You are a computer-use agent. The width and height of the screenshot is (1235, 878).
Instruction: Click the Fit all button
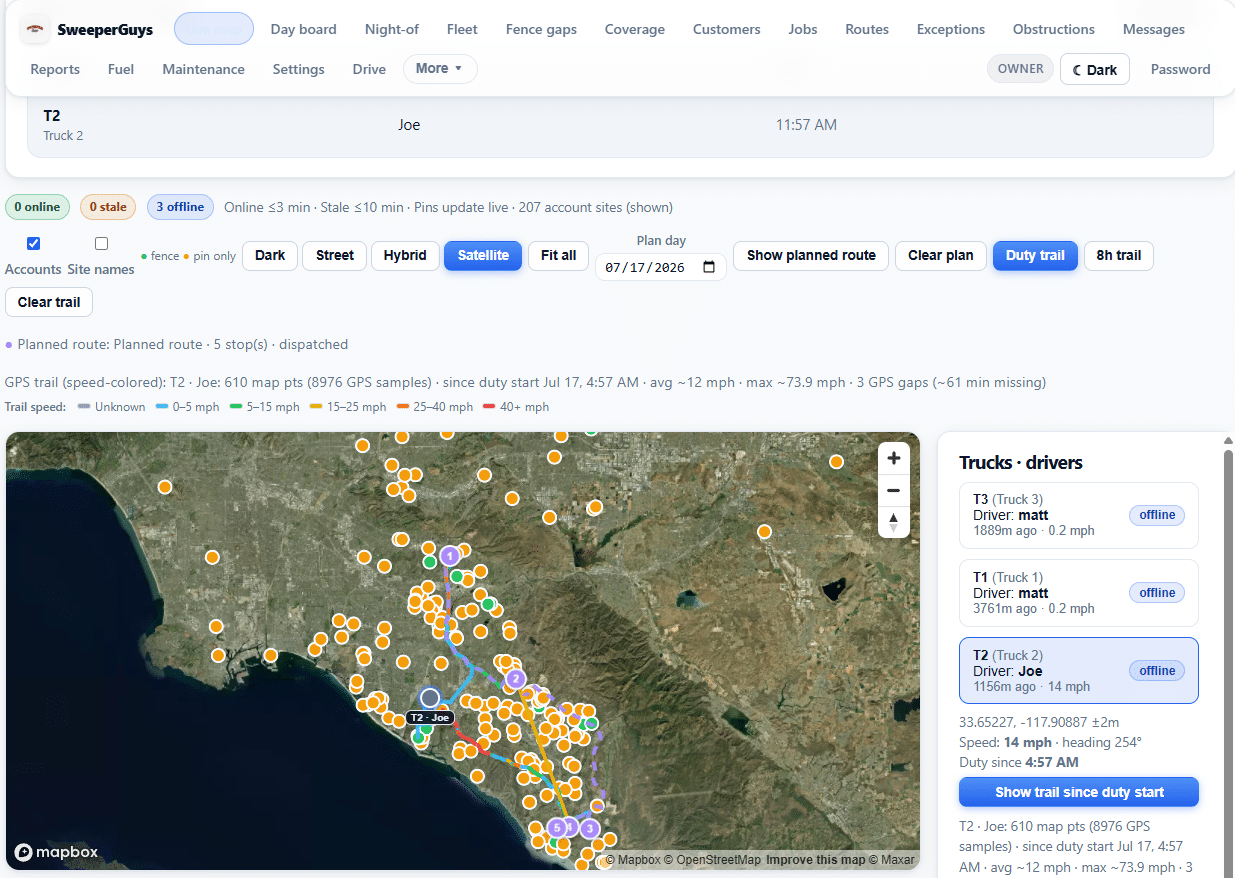pos(559,255)
